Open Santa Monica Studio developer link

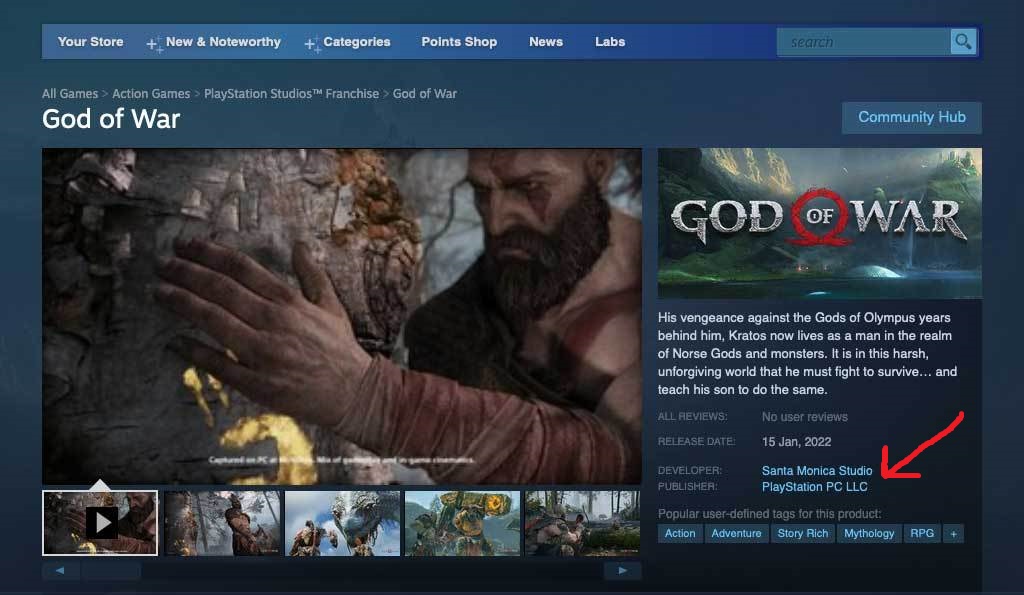pos(817,470)
